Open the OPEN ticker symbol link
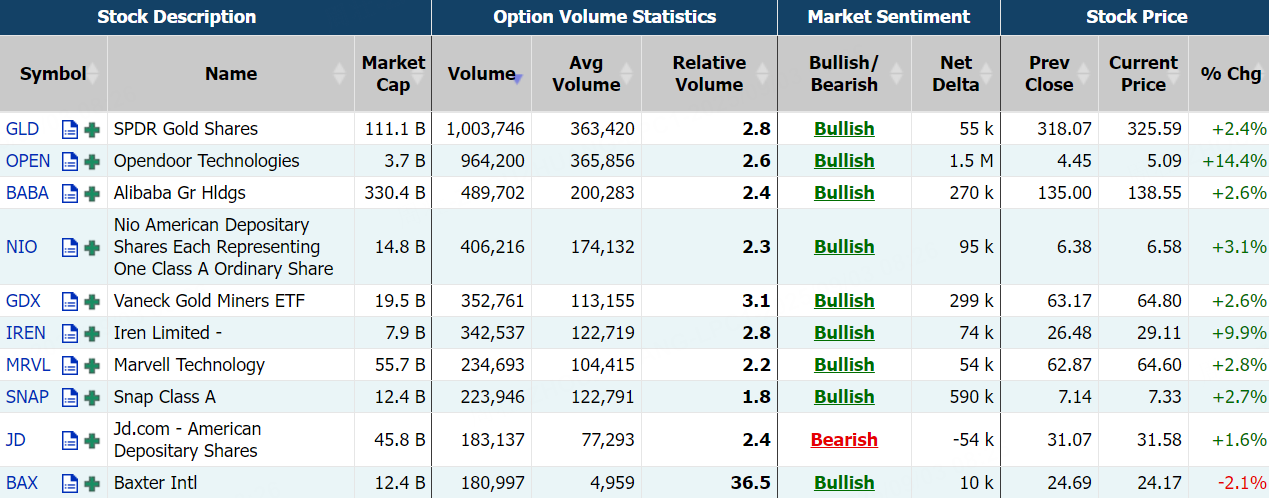 coord(26,161)
